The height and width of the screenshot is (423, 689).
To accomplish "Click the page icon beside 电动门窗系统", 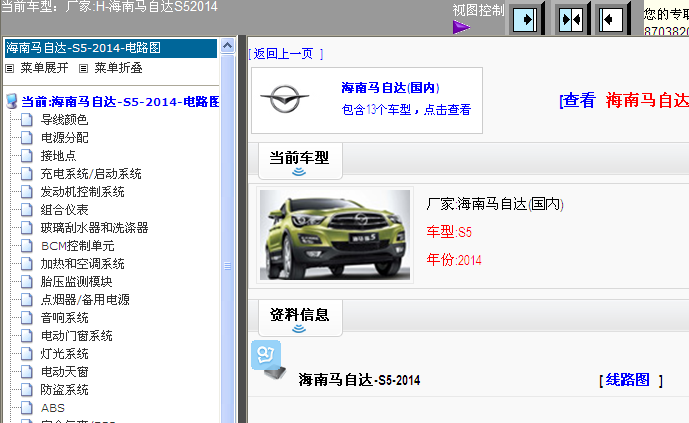I will 27,336.
